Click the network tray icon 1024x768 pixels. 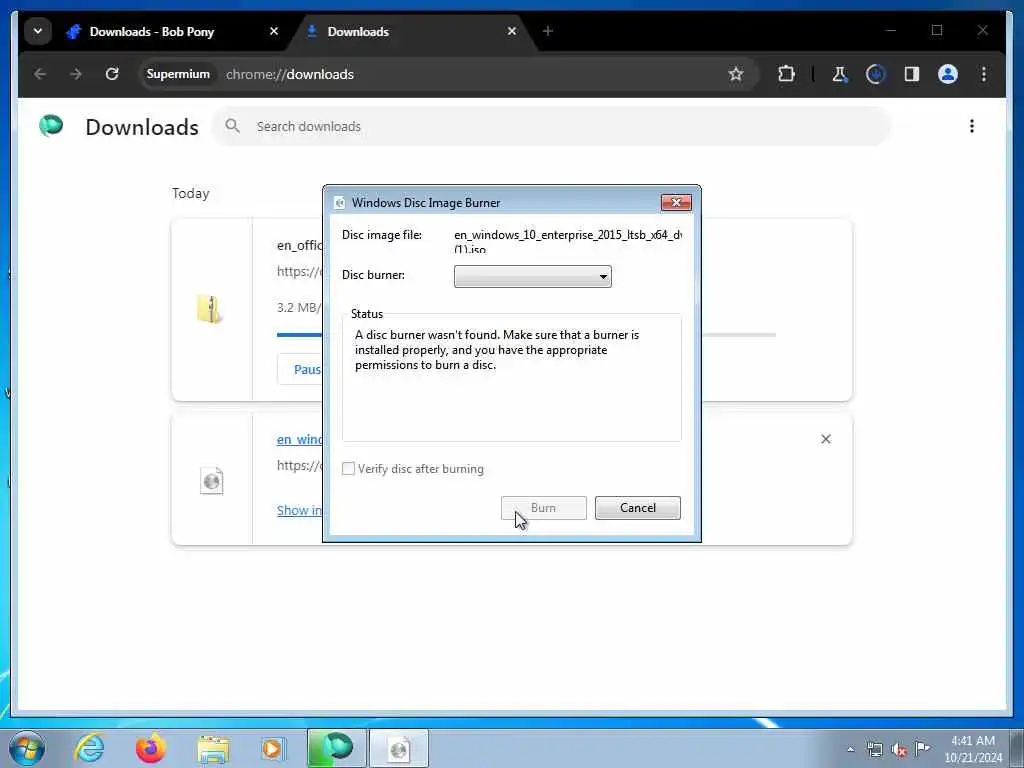tap(874, 750)
